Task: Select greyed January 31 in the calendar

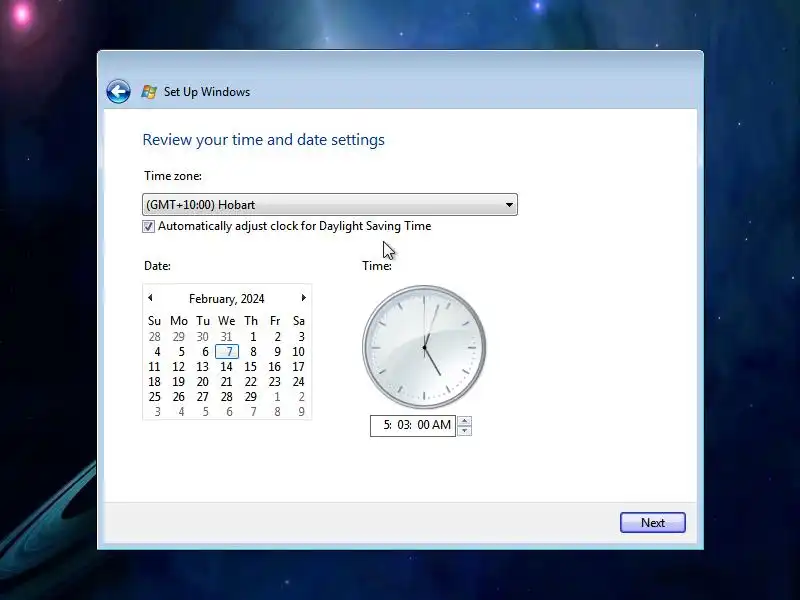Action: (x=227, y=337)
